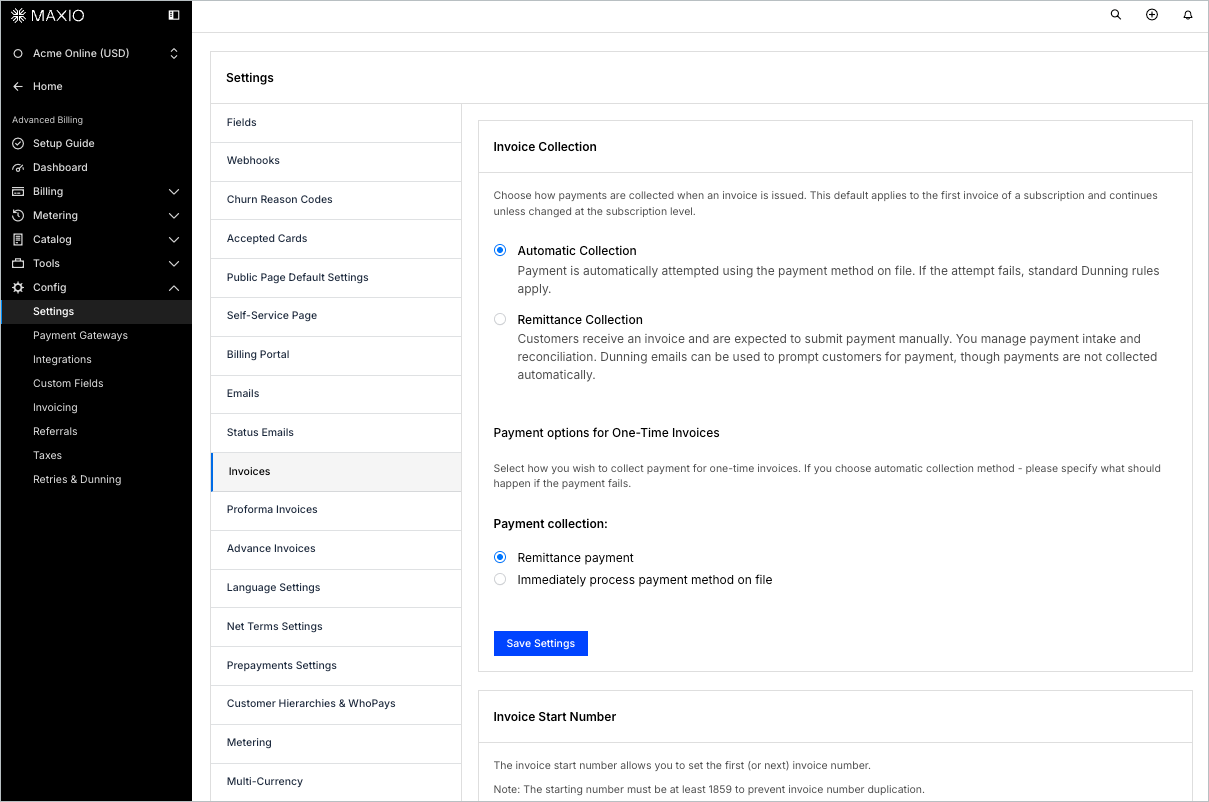Viewport: 1209px width, 802px height.
Task: Open Status Emails settings
Action: coord(336,433)
